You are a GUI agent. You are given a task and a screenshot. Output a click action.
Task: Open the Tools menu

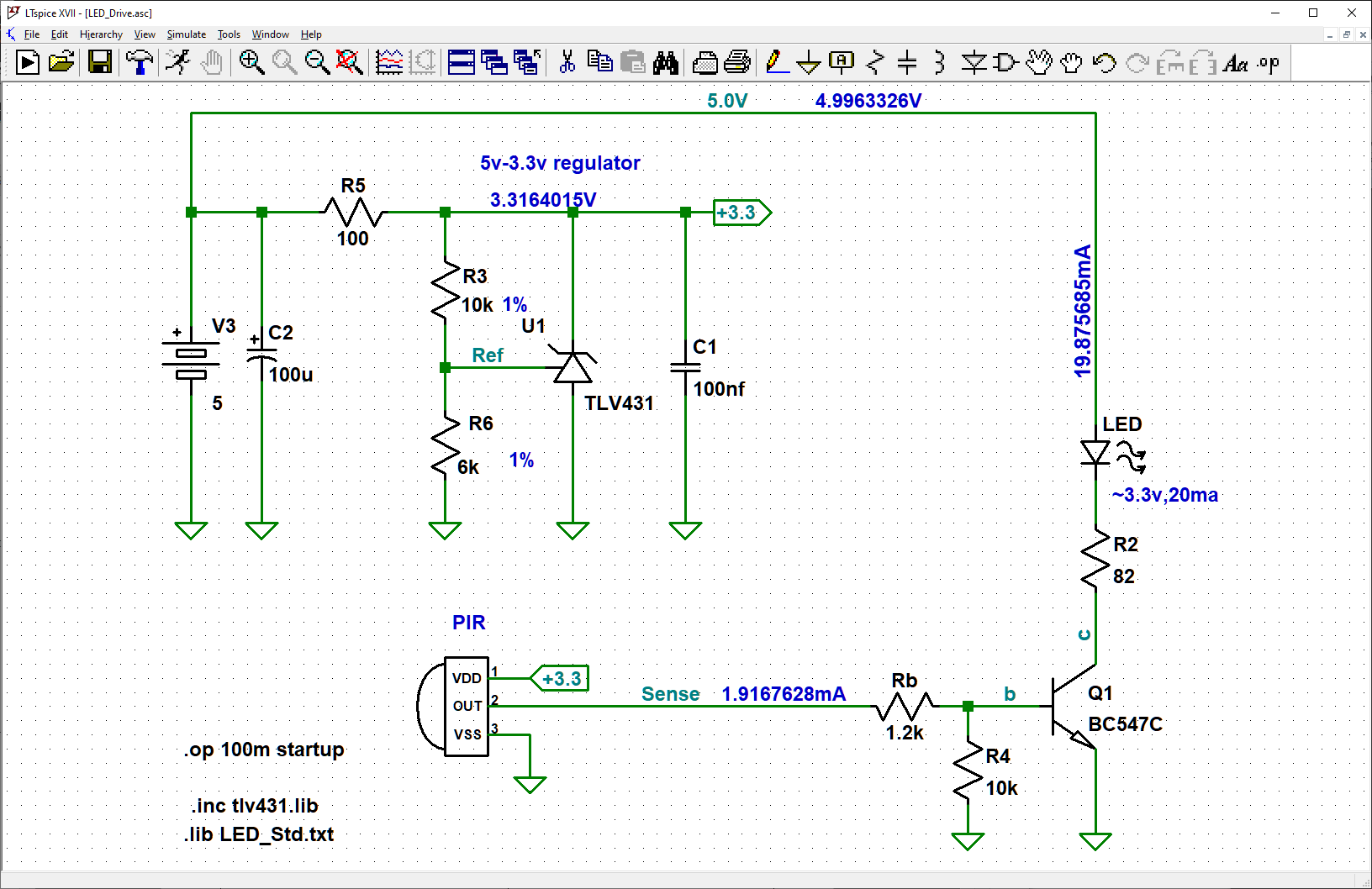229,34
